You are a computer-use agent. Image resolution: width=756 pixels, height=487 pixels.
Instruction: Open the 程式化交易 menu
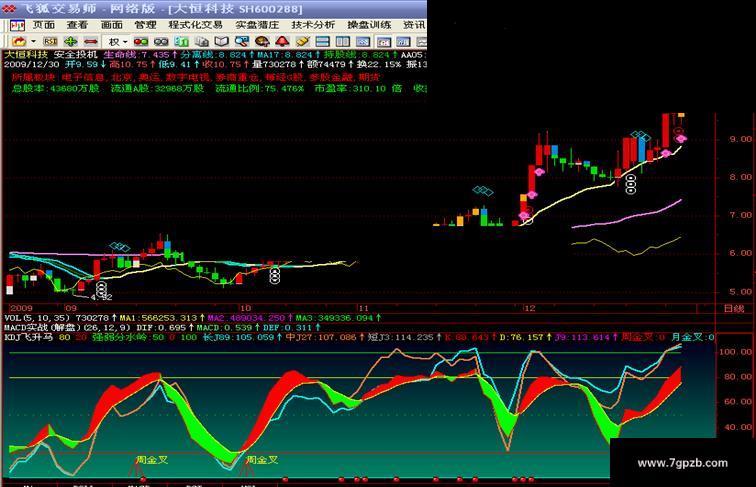196,25
